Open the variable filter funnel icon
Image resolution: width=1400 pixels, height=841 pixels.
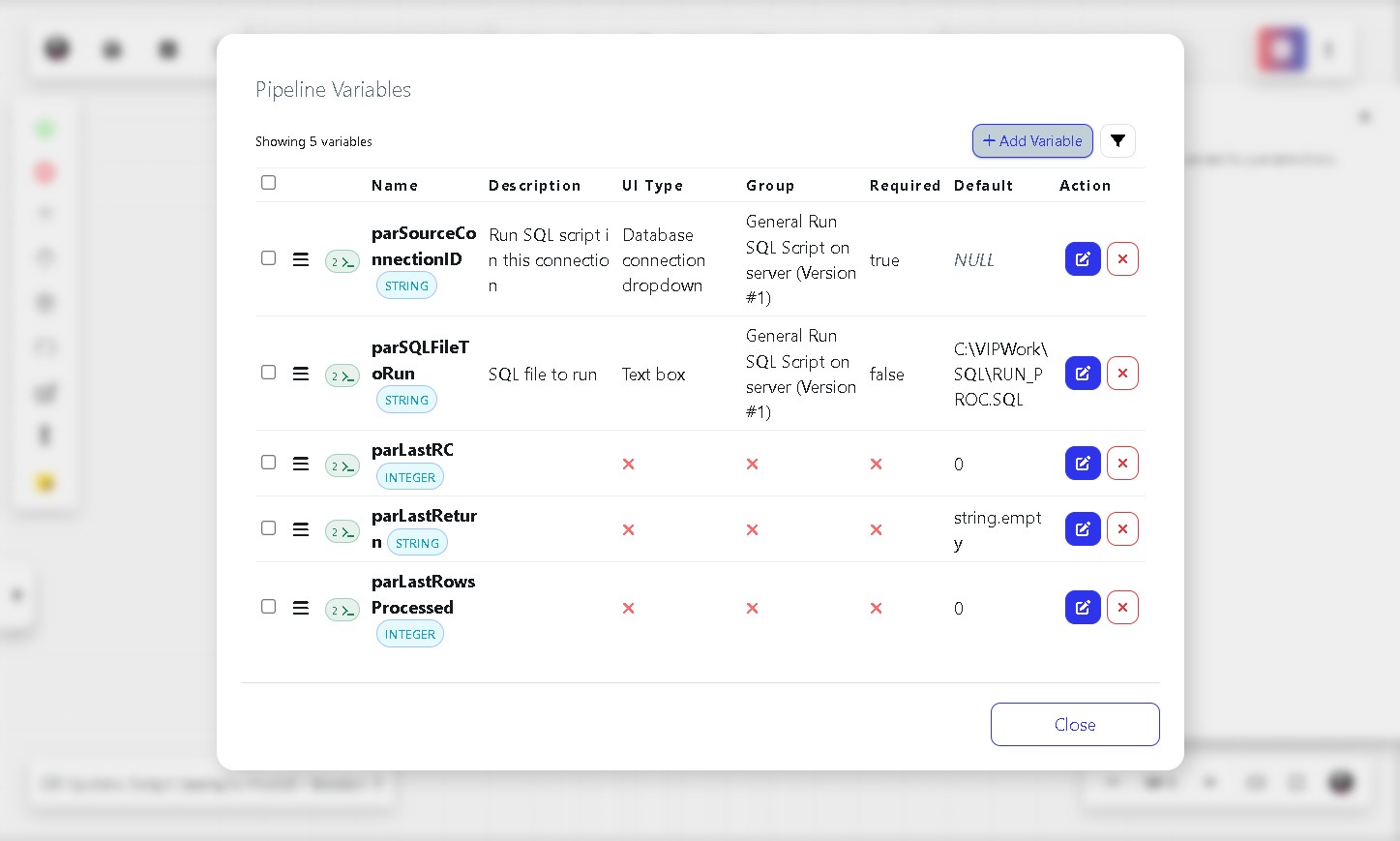pyautogui.click(x=1117, y=141)
